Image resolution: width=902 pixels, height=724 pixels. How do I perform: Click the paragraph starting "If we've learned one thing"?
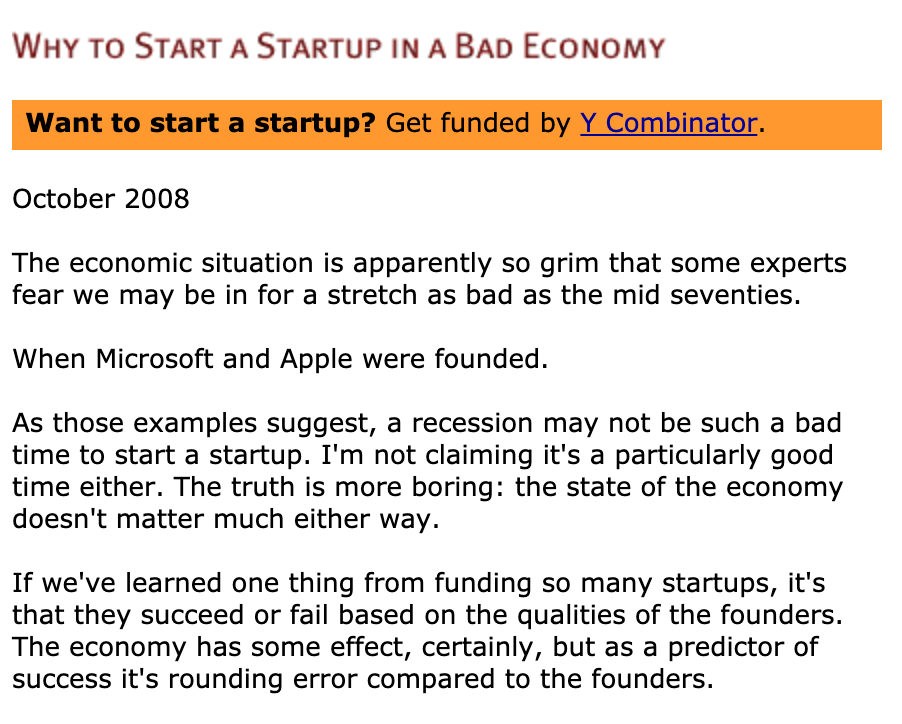pyautogui.click(x=419, y=631)
